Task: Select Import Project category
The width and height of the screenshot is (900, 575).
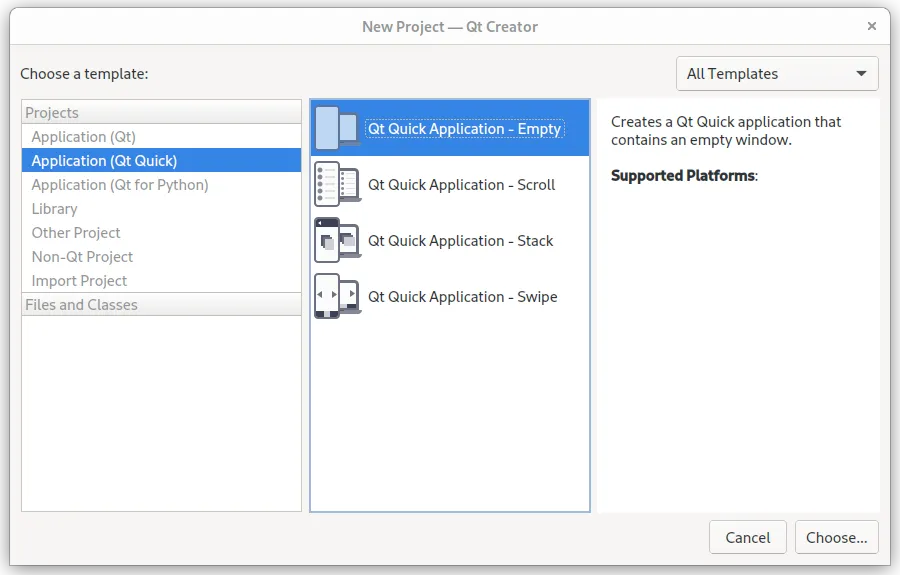Action: 161,281
